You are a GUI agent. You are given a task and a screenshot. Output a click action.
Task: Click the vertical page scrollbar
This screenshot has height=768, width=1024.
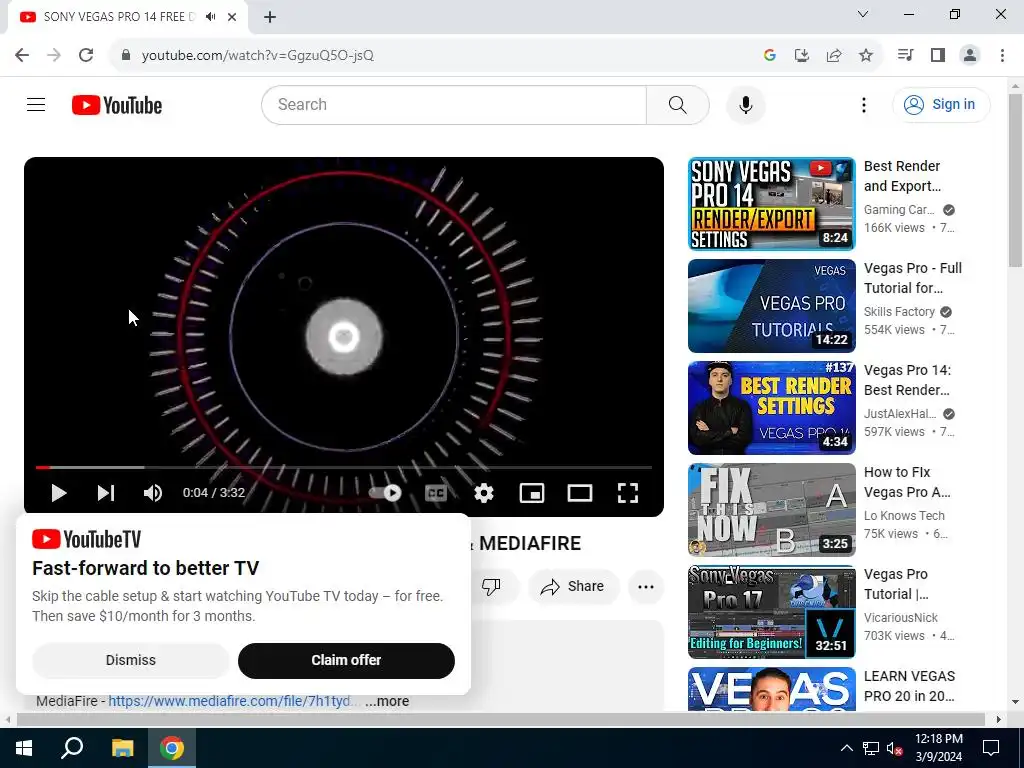pos(1015,180)
